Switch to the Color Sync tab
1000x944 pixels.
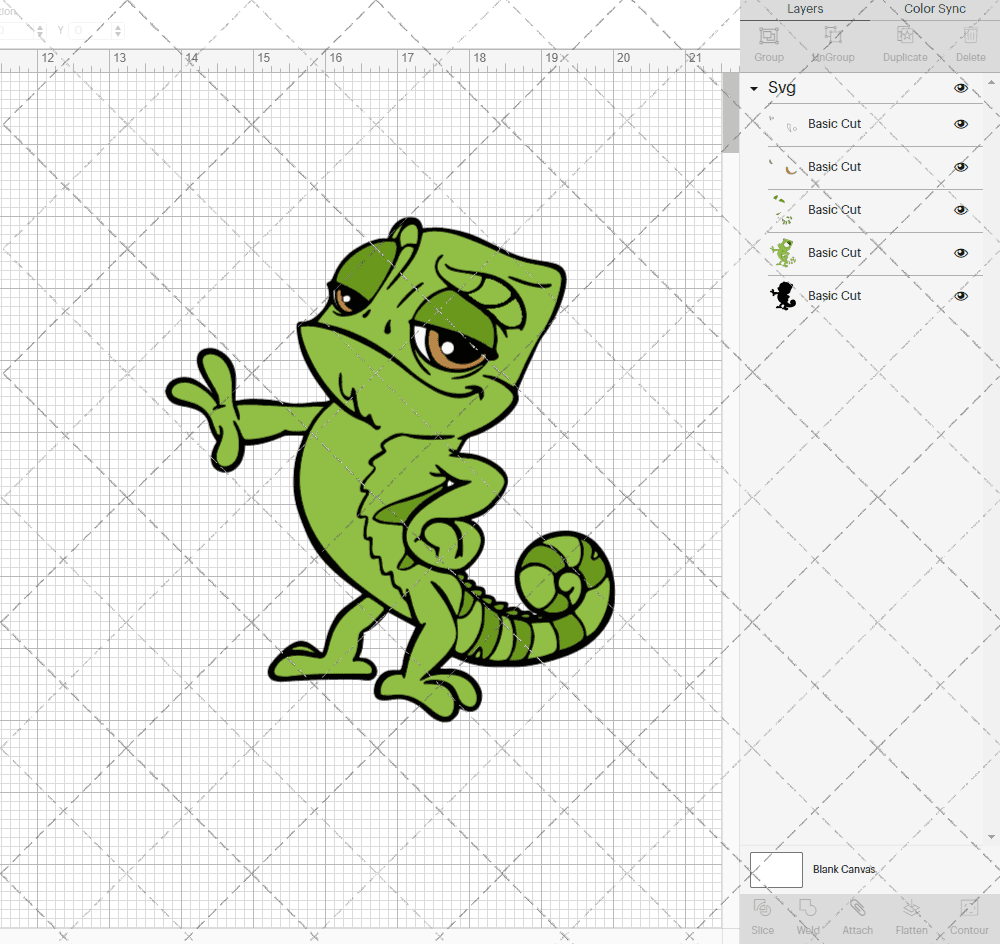(934, 9)
